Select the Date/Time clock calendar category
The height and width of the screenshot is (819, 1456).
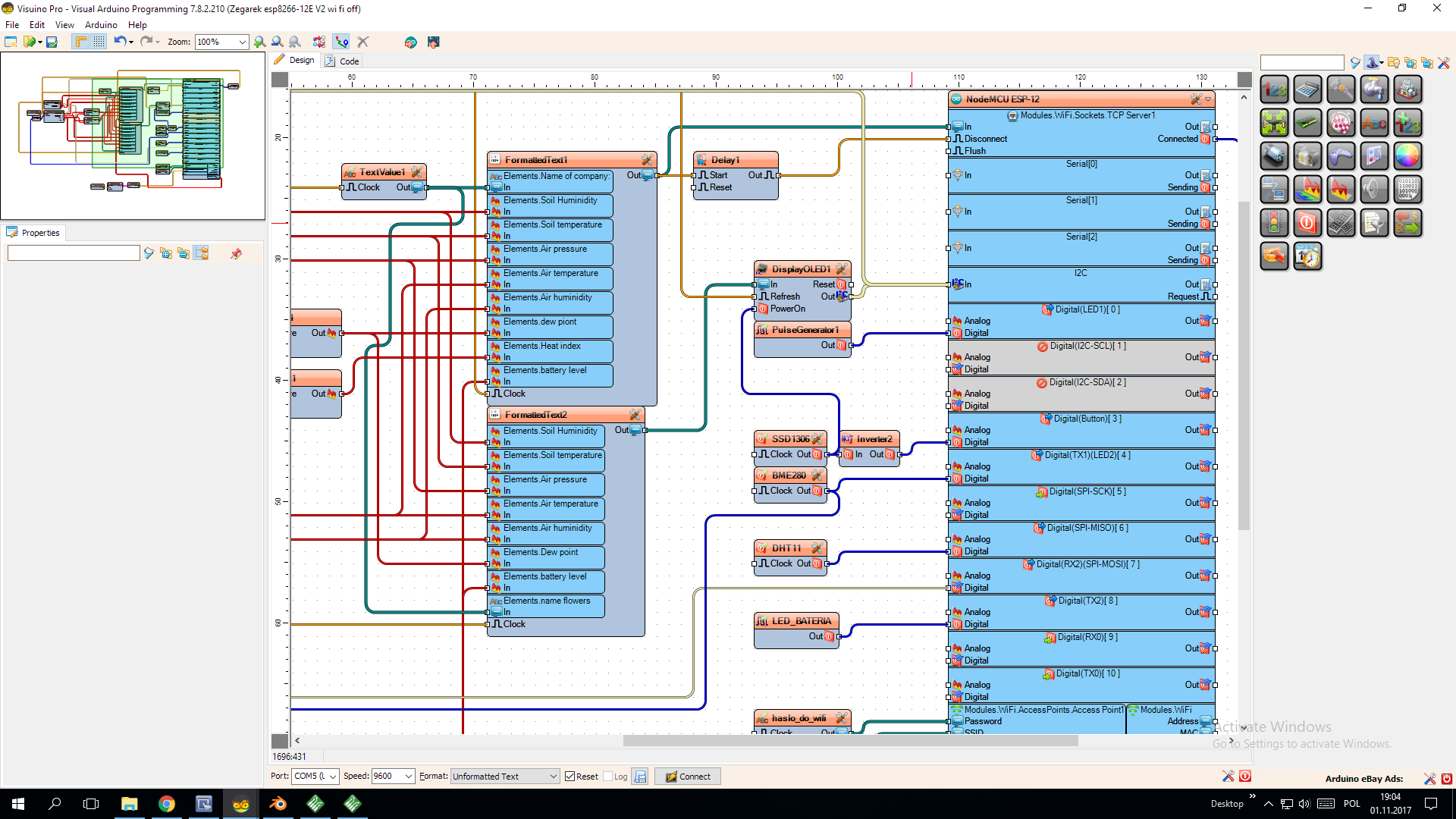(1307, 256)
